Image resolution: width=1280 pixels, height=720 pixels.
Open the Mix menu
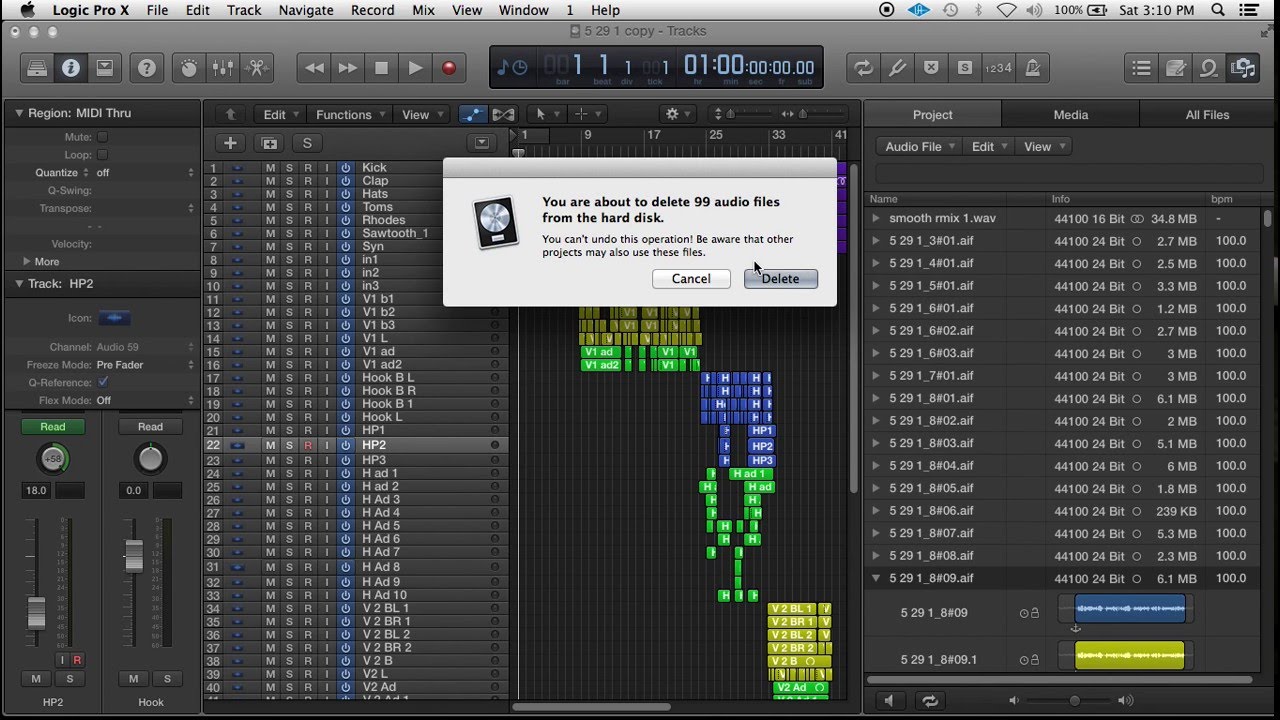[423, 10]
